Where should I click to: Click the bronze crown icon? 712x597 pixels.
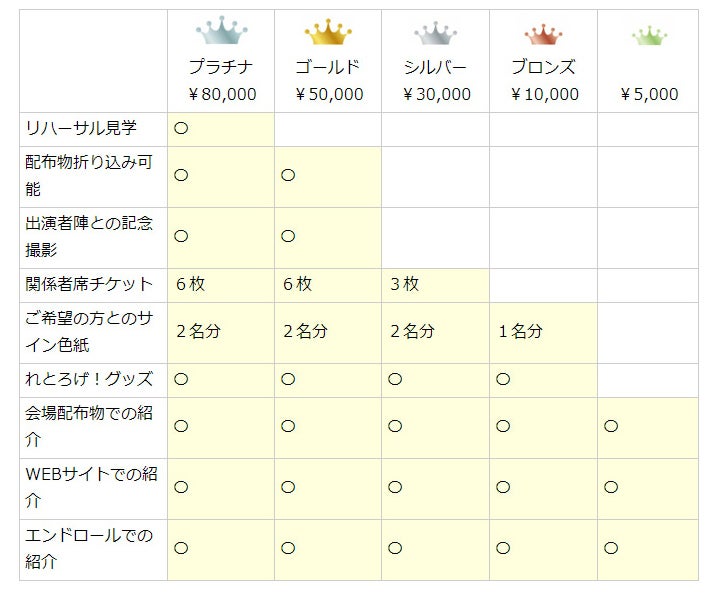click(x=543, y=36)
